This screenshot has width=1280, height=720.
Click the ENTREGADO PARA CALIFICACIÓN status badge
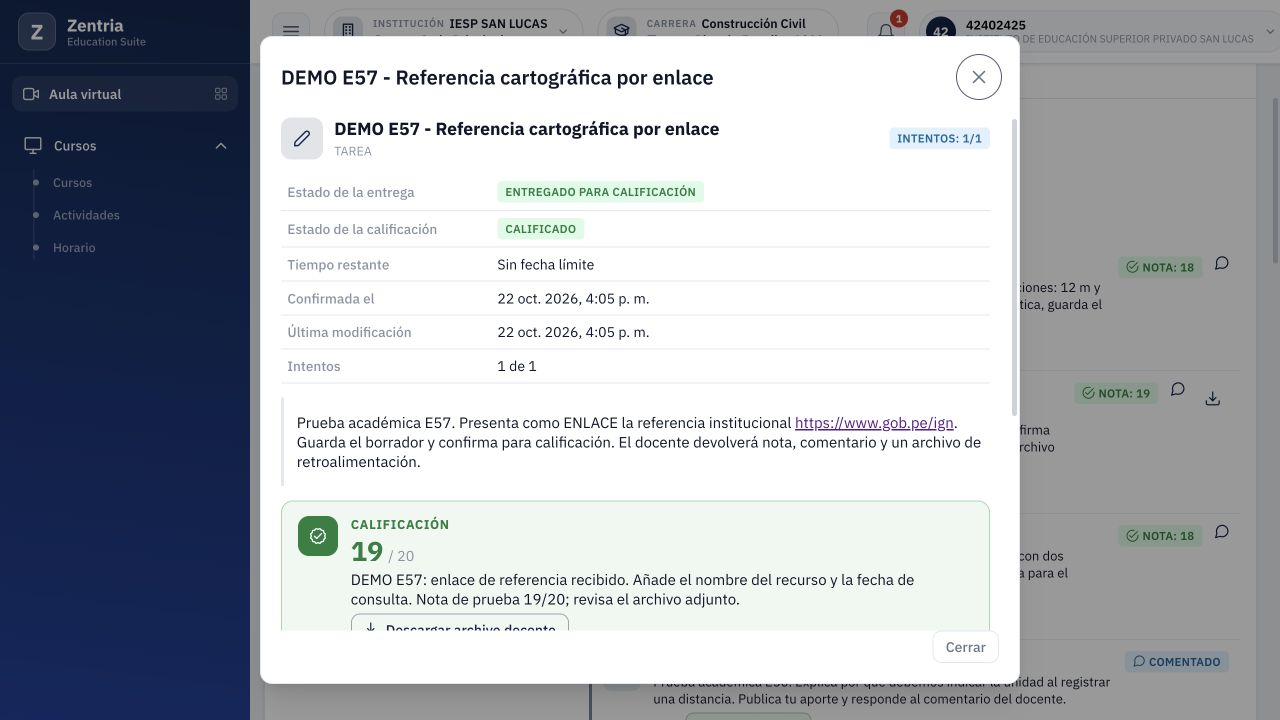tap(600, 192)
